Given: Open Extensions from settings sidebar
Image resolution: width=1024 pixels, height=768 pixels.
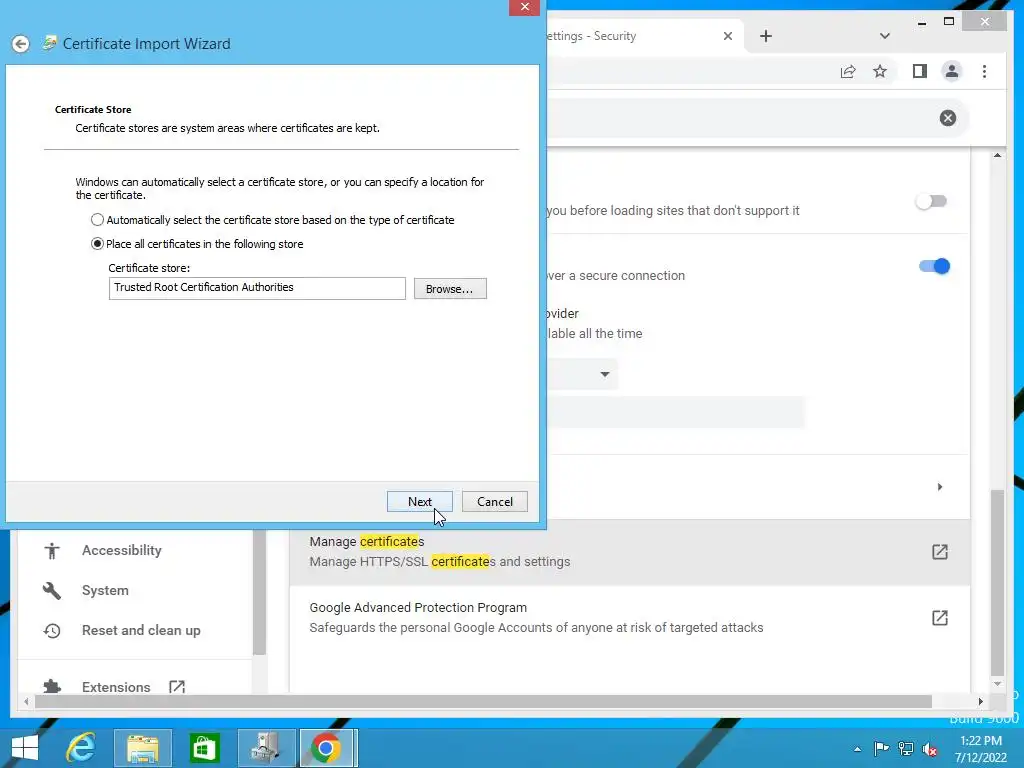Looking at the screenshot, I should [x=116, y=687].
